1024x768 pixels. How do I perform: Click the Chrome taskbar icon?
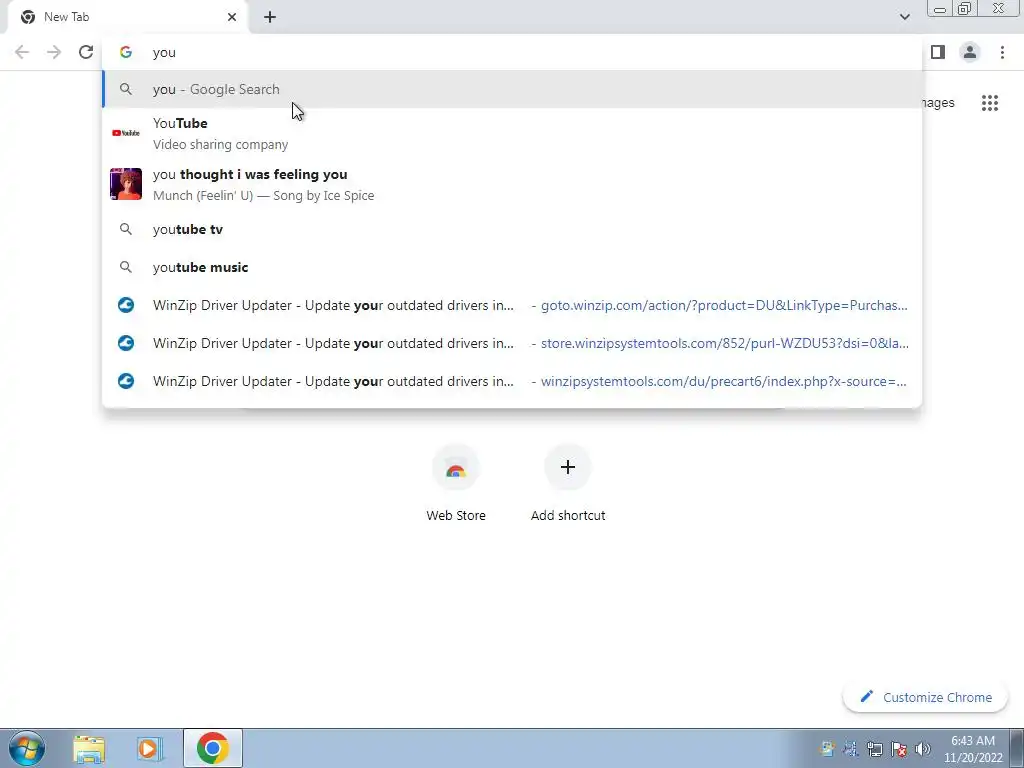[x=212, y=748]
